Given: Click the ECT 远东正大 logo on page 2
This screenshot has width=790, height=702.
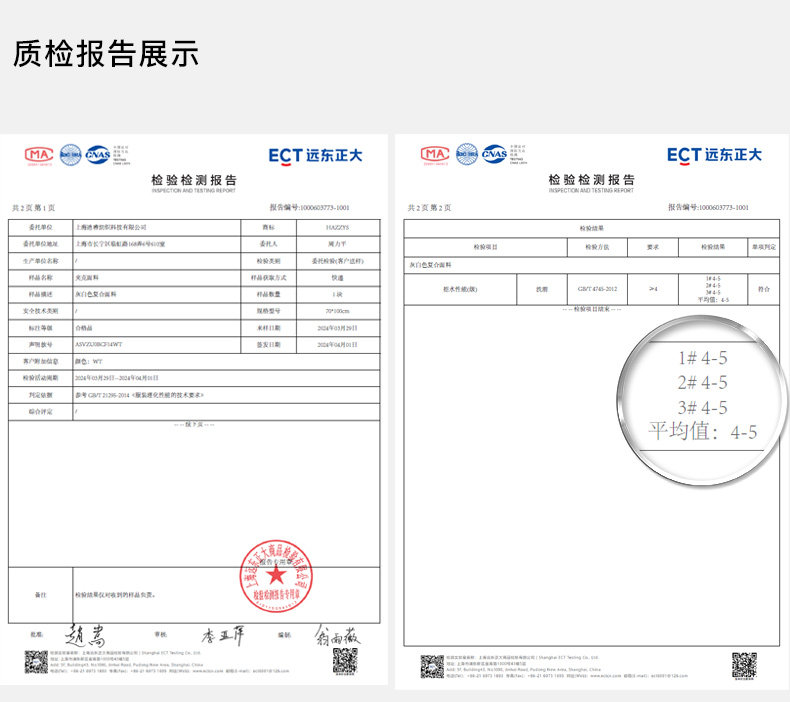Looking at the screenshot, I should [714, 155].
